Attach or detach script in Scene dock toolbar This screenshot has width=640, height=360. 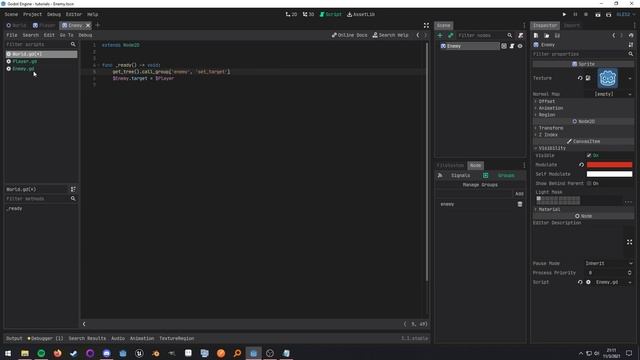pos(520,36)
